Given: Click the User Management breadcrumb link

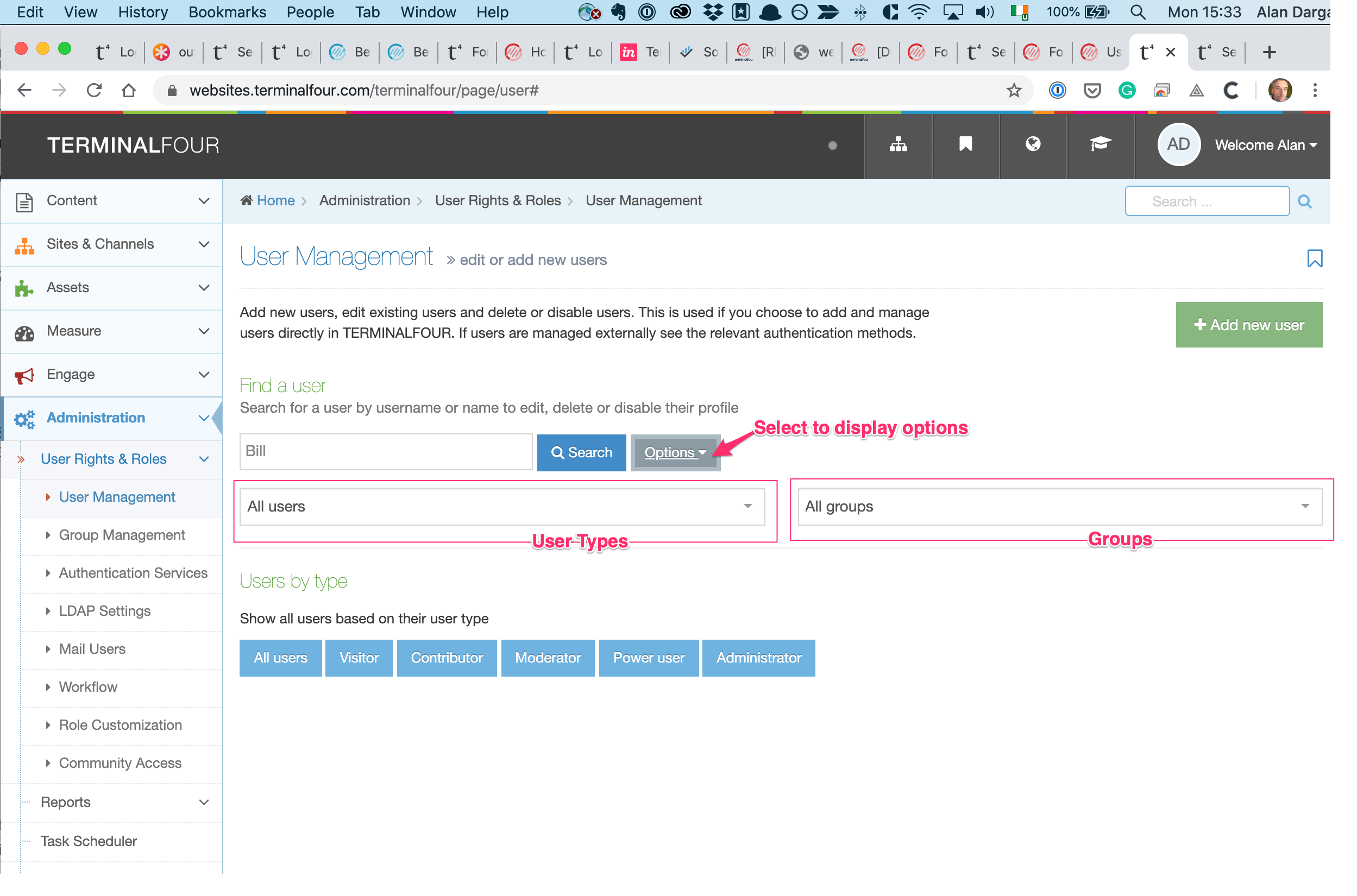Looking at the screenshot, I should tap(644, 201).
